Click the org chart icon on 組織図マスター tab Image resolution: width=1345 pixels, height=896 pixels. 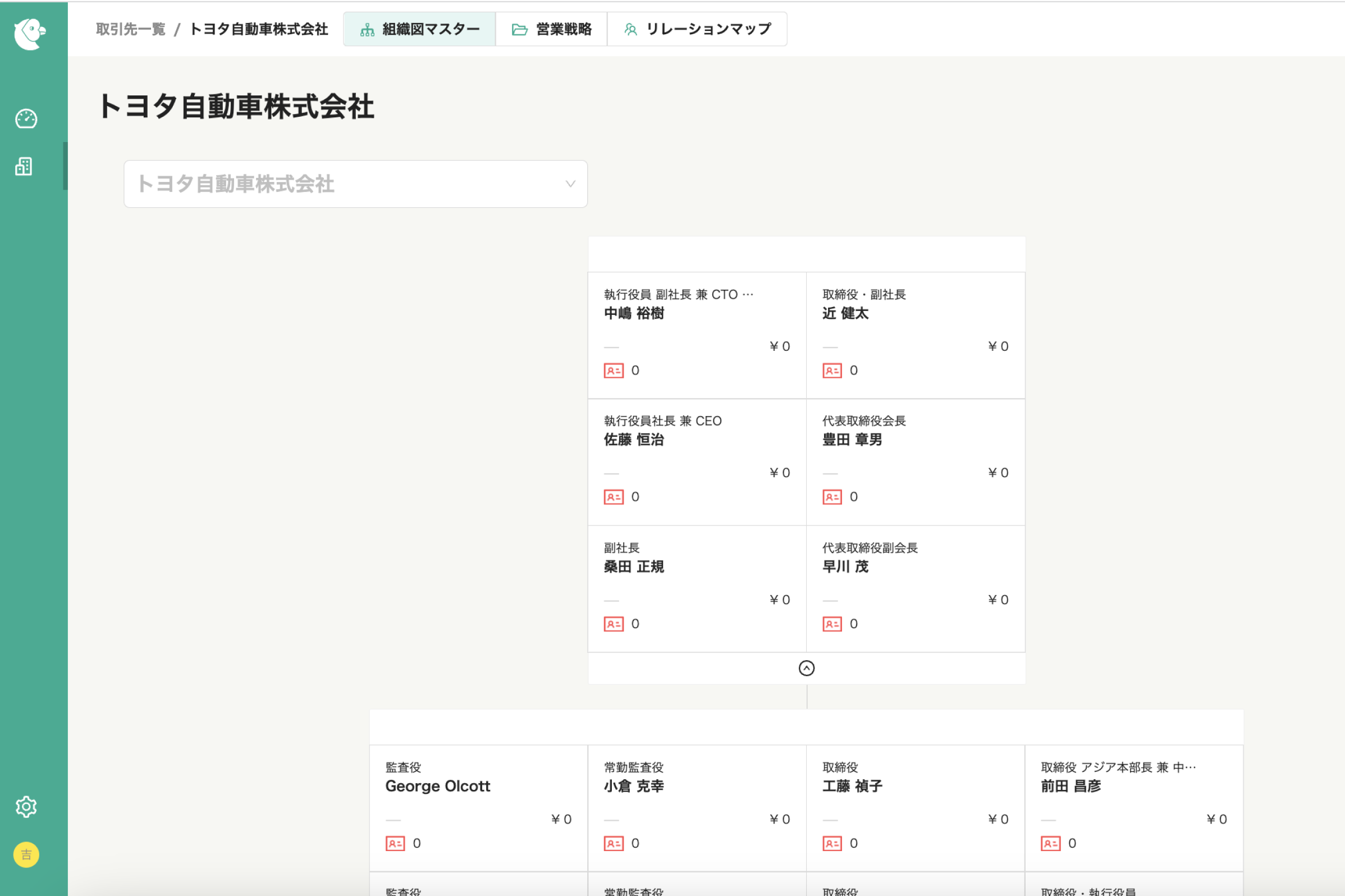click(367, 30)
